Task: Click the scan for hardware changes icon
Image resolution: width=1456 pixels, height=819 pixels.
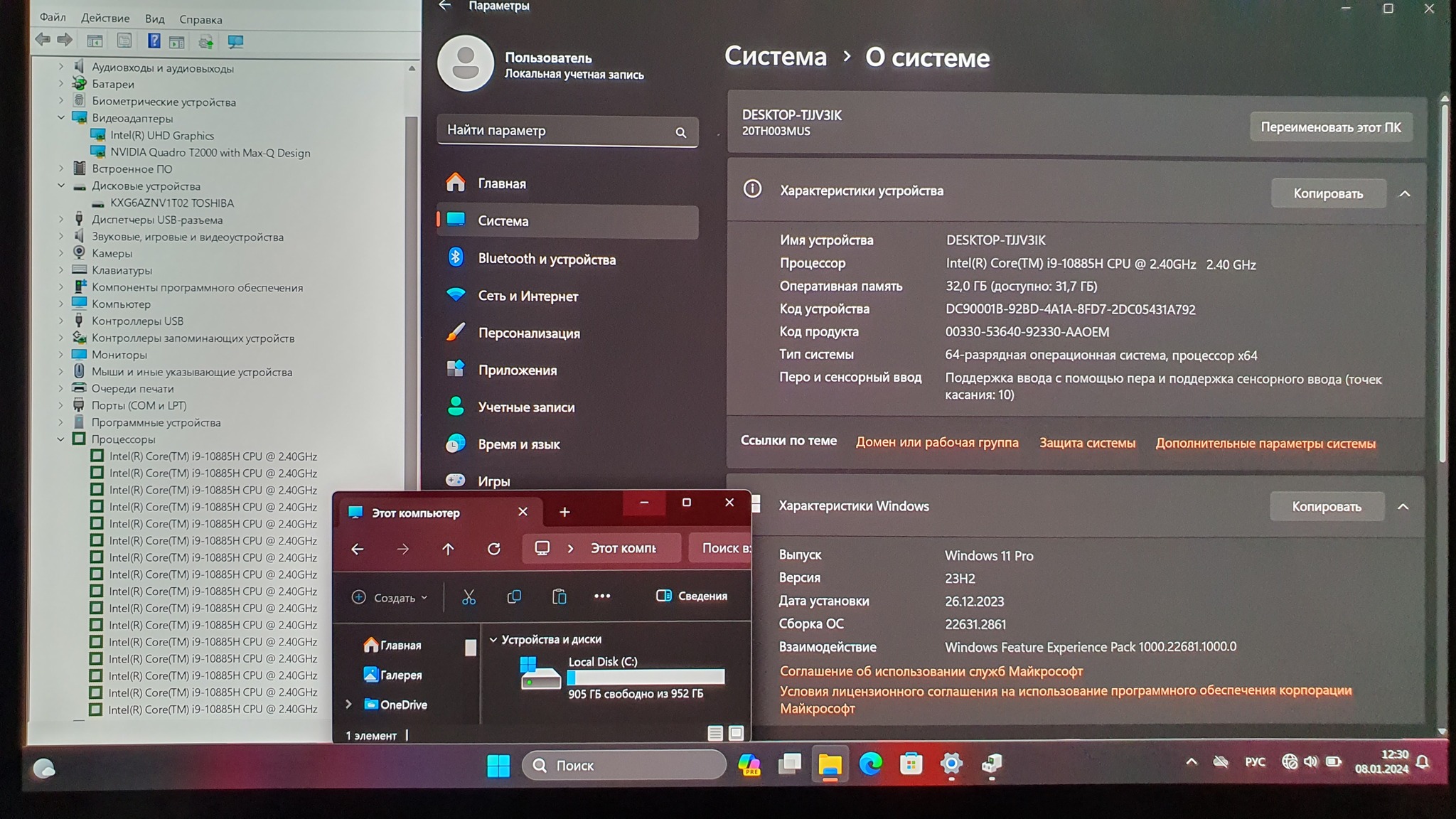Action: click(x=235, y=42)
